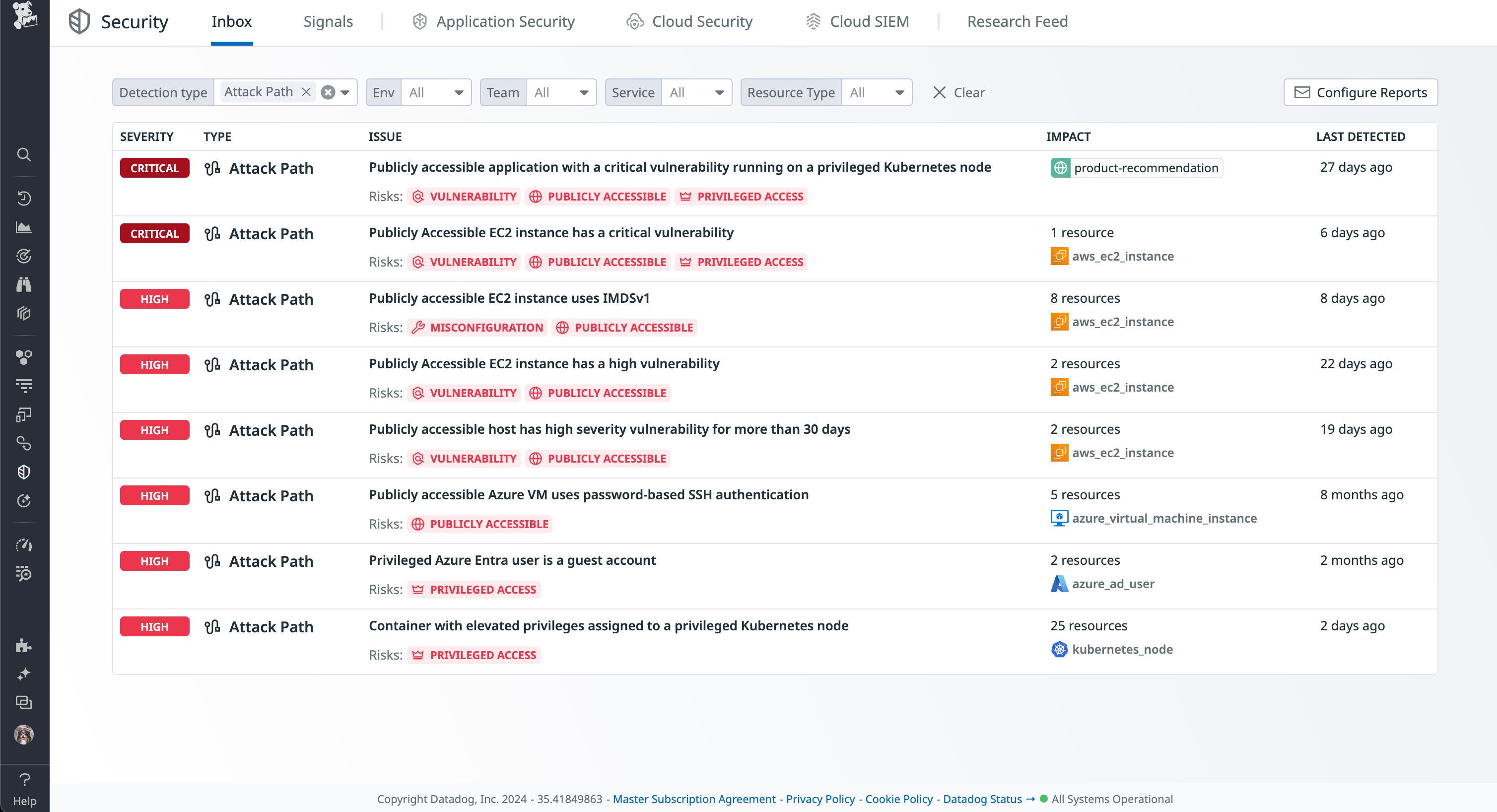
Task: Switch to the Signals tab
Action: coord(328,21)
